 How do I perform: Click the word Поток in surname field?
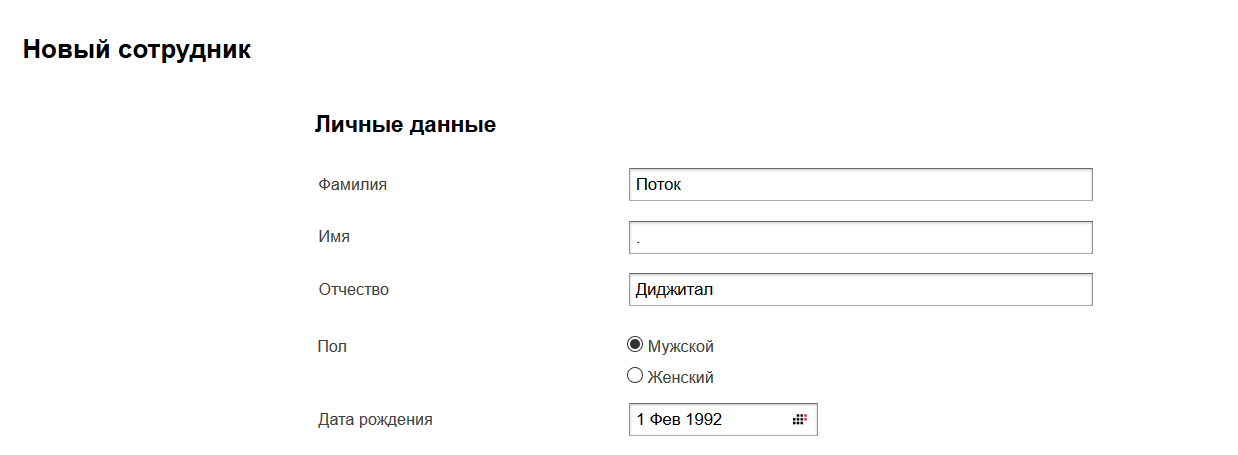pos(658,185)
